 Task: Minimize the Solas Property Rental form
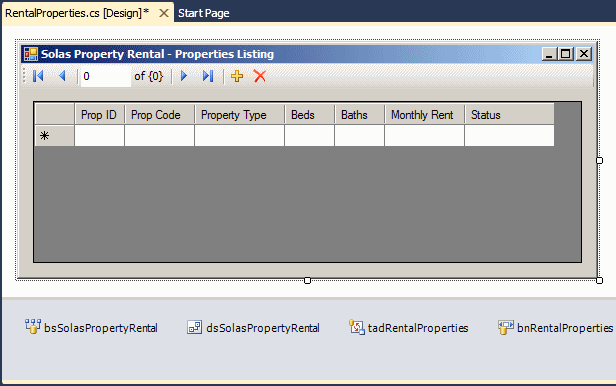click(549, 54)
